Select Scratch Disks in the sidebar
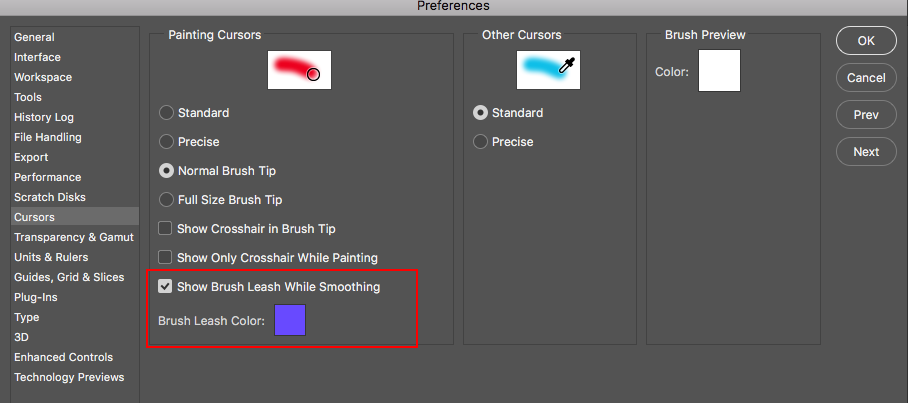Viewport: 908px width, 403px height. (50, 197)
